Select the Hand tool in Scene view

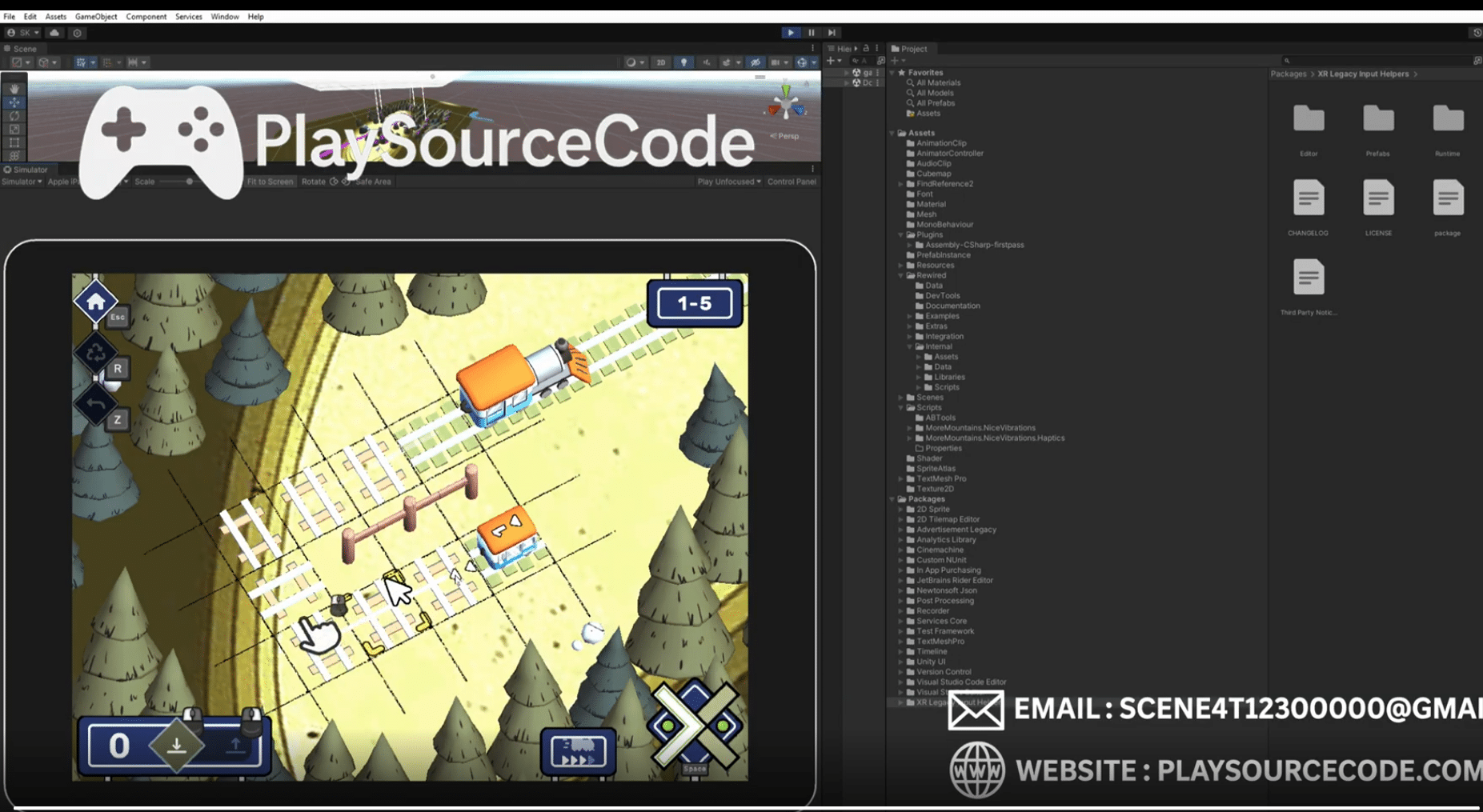tap(14, 89)
